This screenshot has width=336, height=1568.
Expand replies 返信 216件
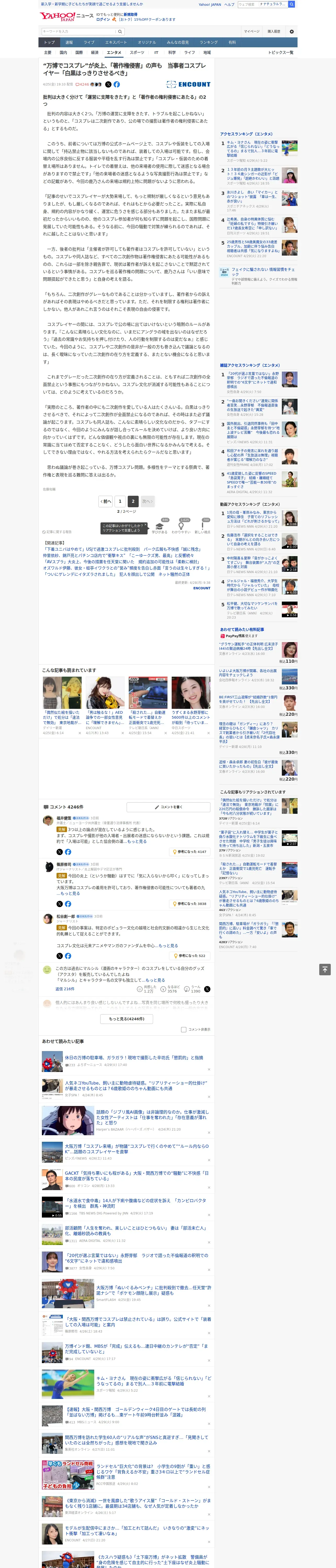[65, 989]
